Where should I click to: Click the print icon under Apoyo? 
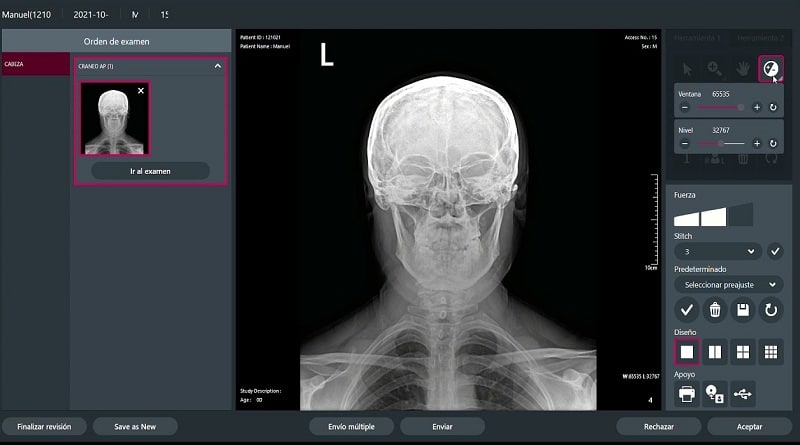point(686,394)
